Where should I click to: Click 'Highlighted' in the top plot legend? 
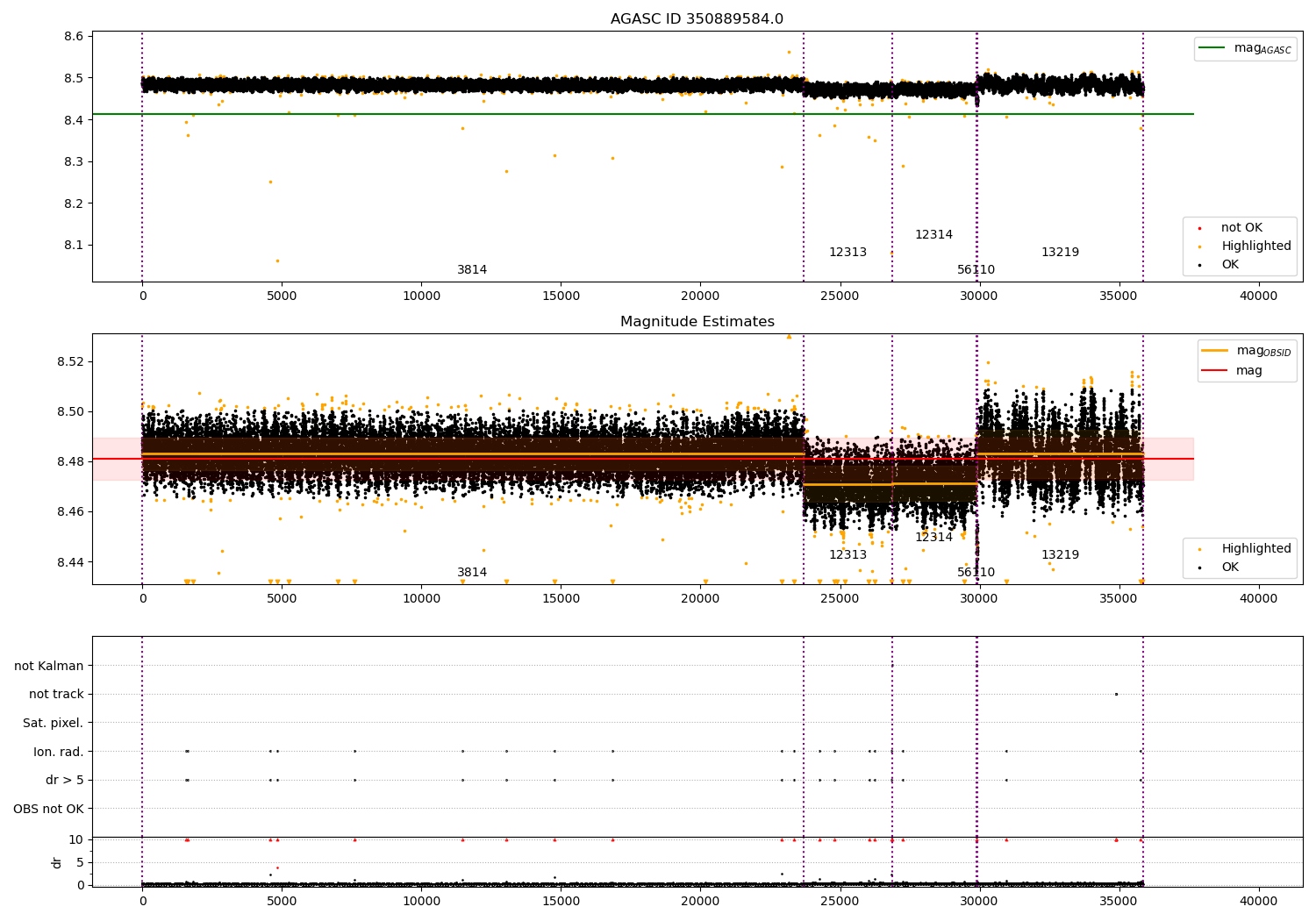pyautogui.click(x=1256, y=246)
